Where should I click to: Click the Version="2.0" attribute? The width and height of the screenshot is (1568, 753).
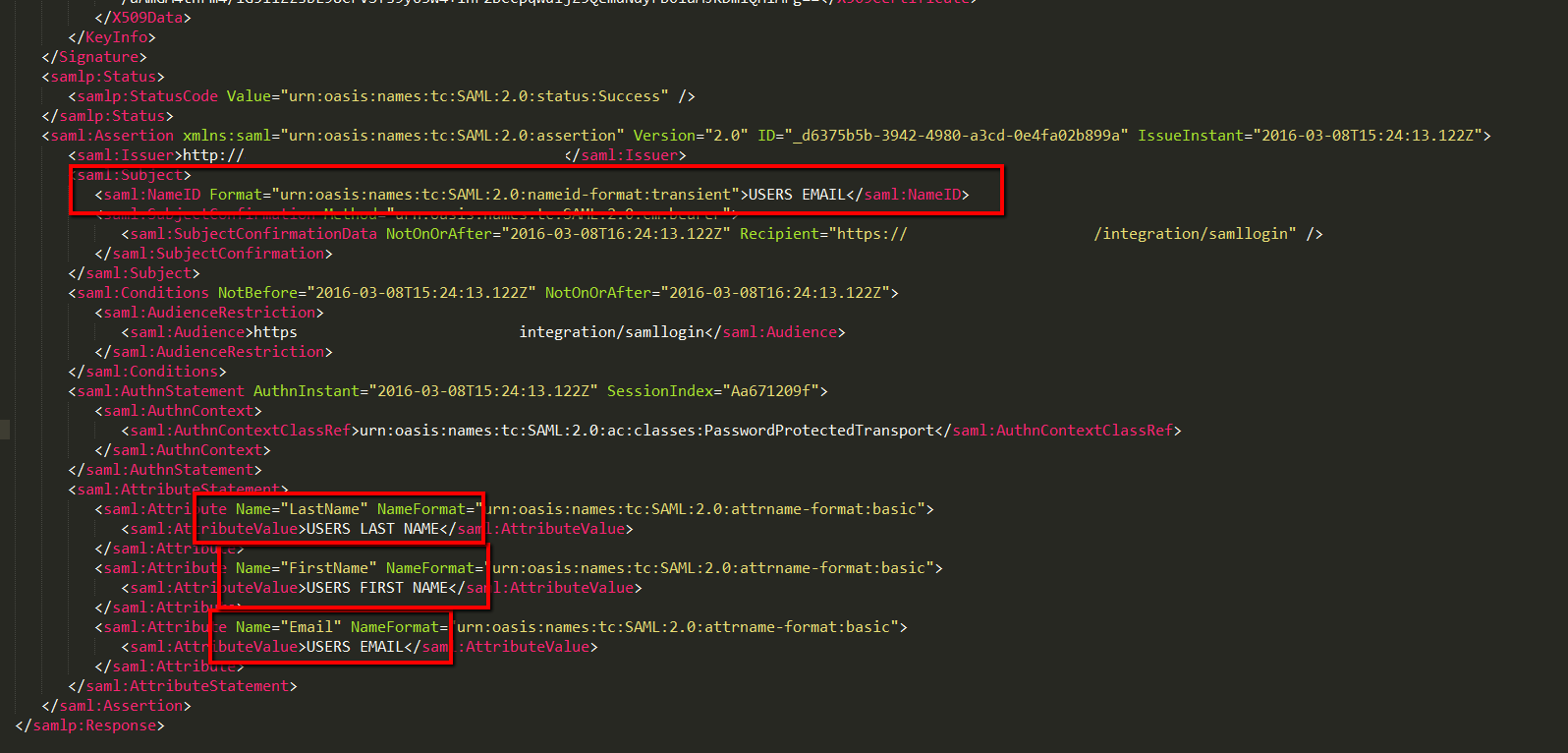[x=691, y=136]
